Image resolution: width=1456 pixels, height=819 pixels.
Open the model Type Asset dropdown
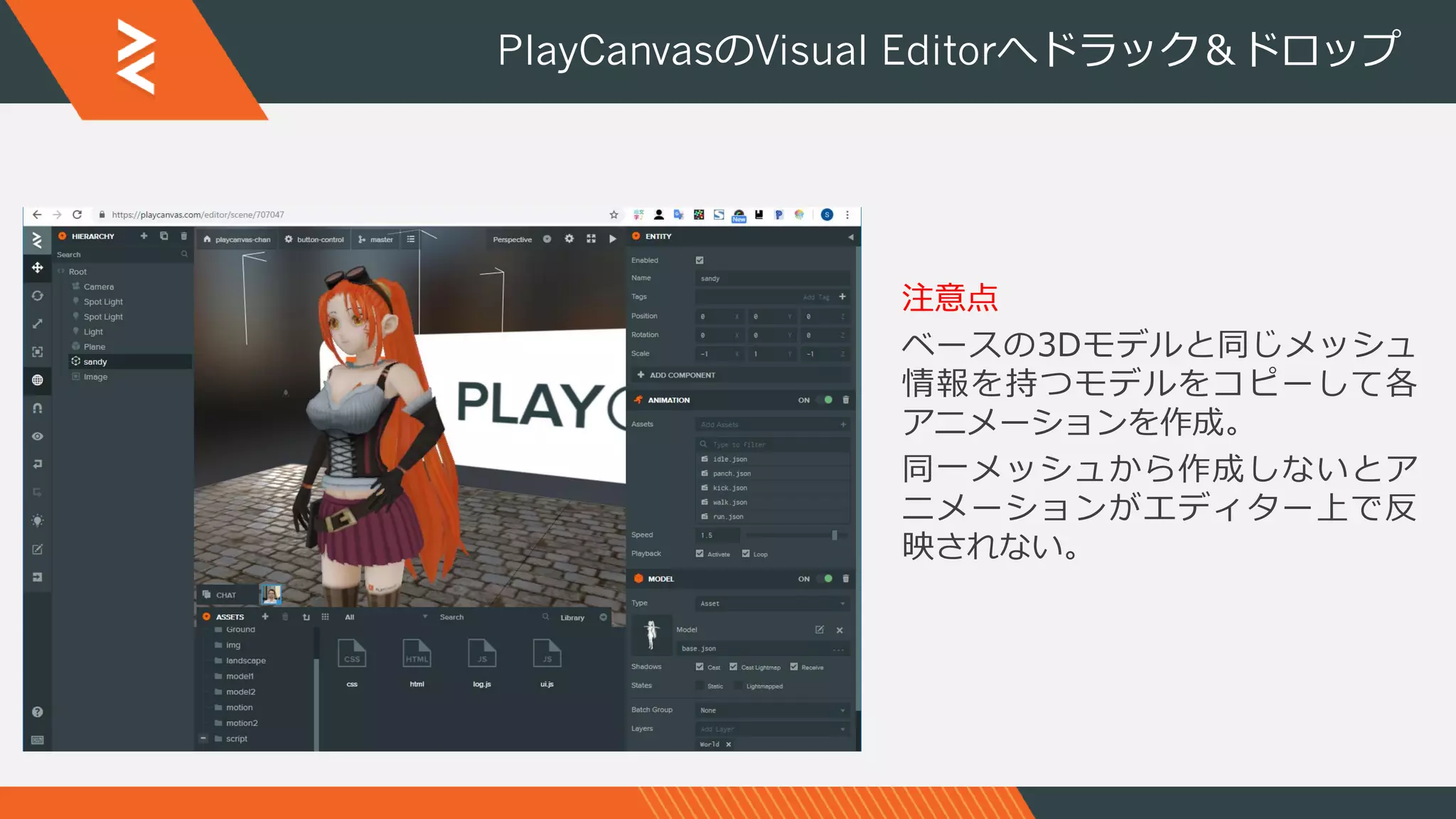click(772, 604)
